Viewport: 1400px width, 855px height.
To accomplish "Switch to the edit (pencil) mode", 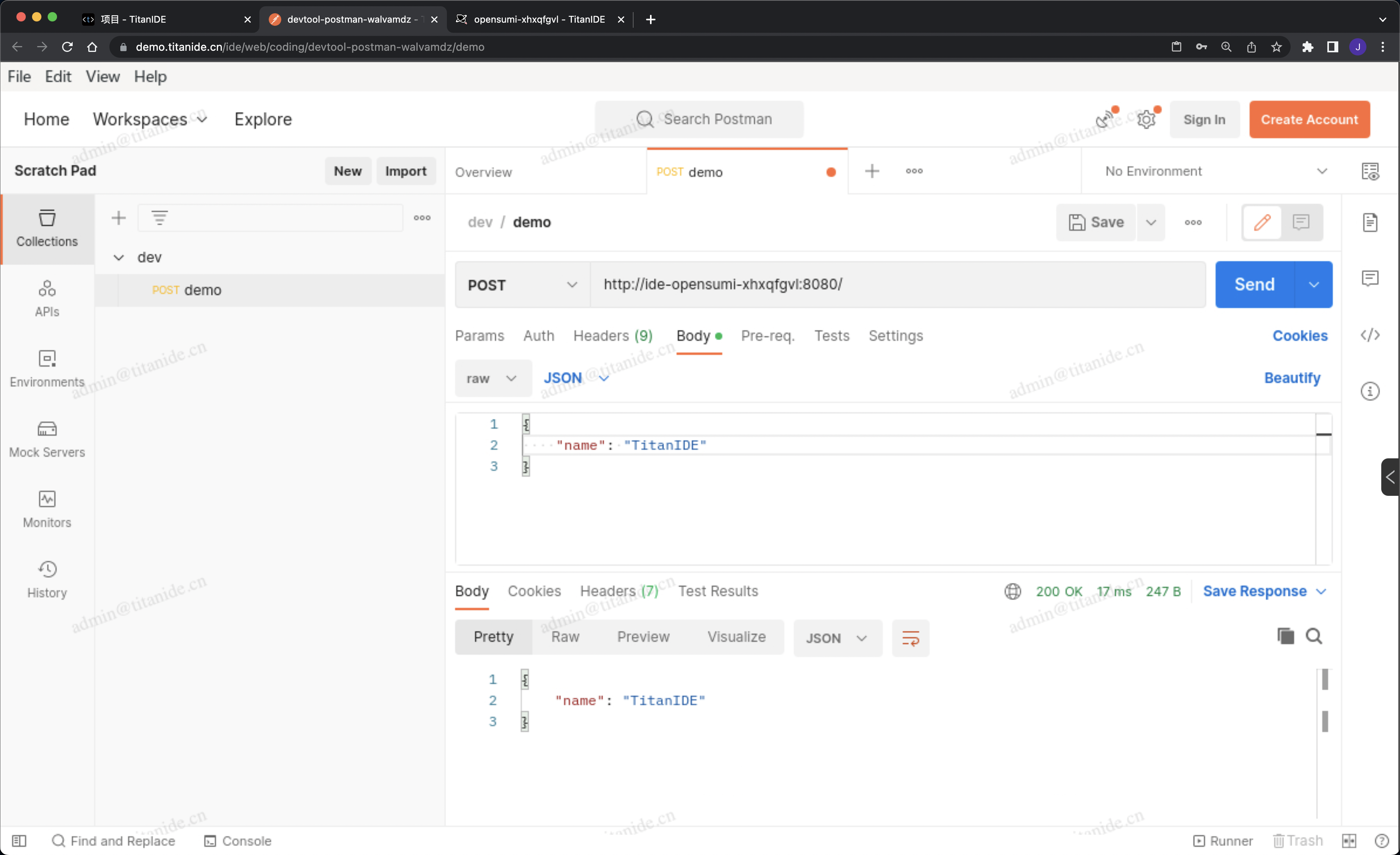I will pyautogui.click(x=1262, y=223).
